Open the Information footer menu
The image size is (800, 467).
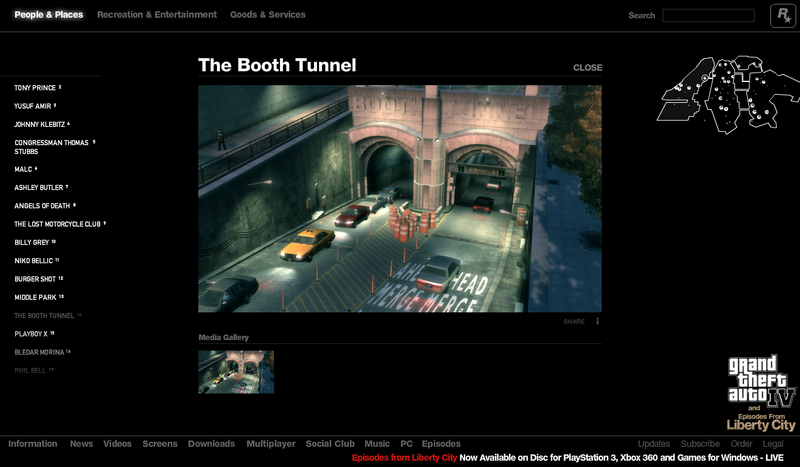click(33, 444)
